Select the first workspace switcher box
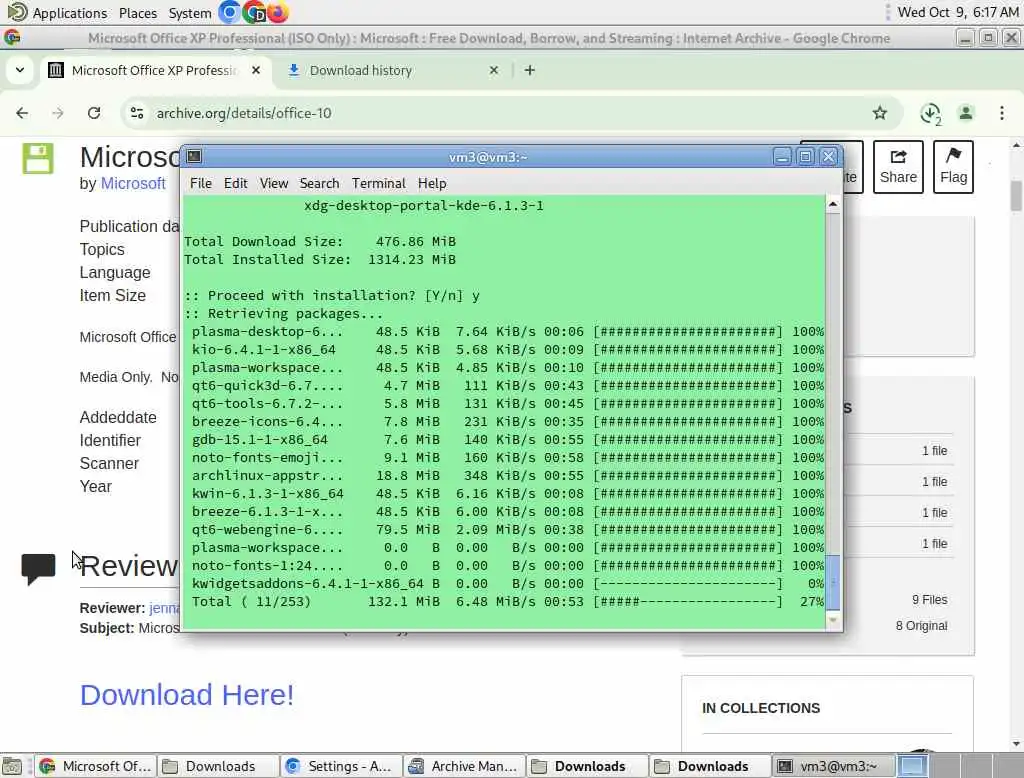The height and width of the screenshot is (778, 1024). [912, 766]
